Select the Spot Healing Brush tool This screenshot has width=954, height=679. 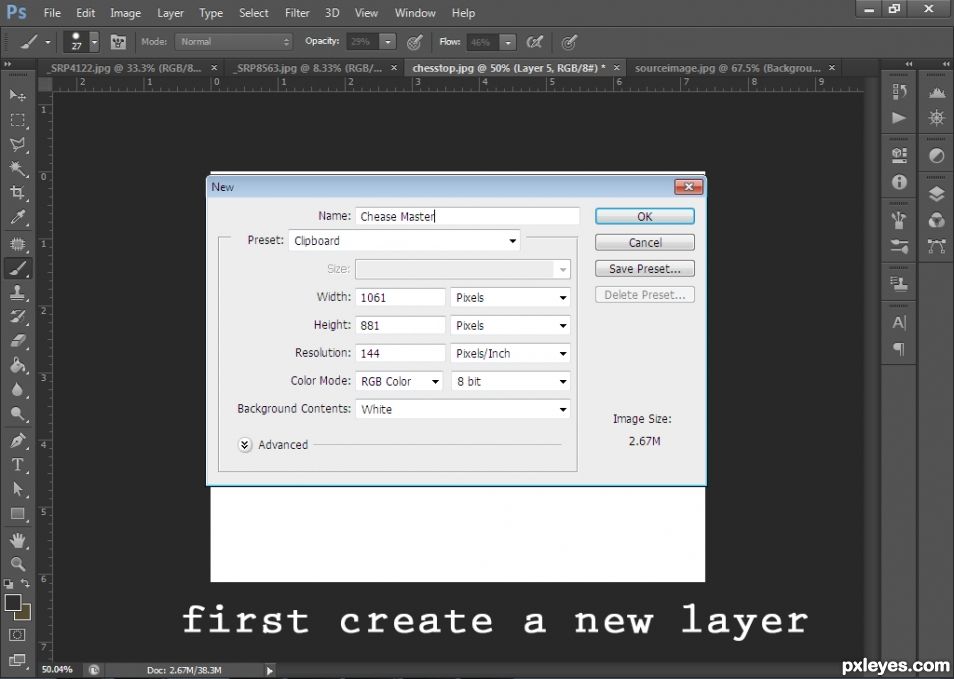pyautogui.click(x=18, y=244)
